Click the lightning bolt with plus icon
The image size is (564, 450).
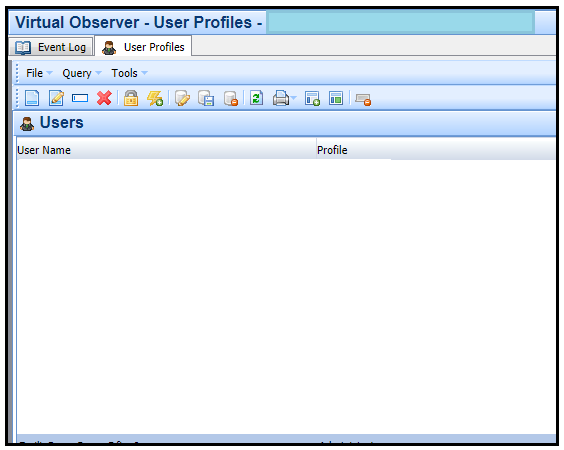coord(155,98)
